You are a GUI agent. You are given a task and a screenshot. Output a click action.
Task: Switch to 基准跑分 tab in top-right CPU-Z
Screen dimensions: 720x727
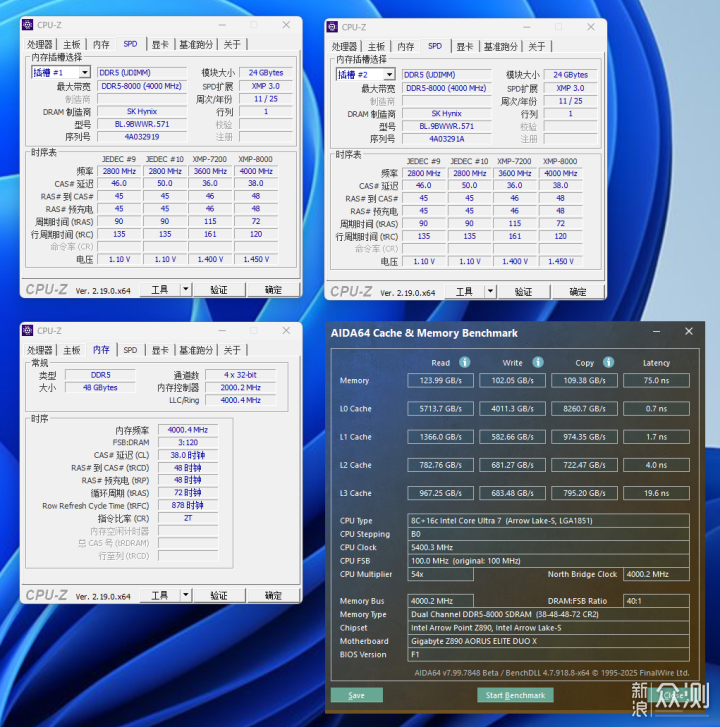point(500,46)
